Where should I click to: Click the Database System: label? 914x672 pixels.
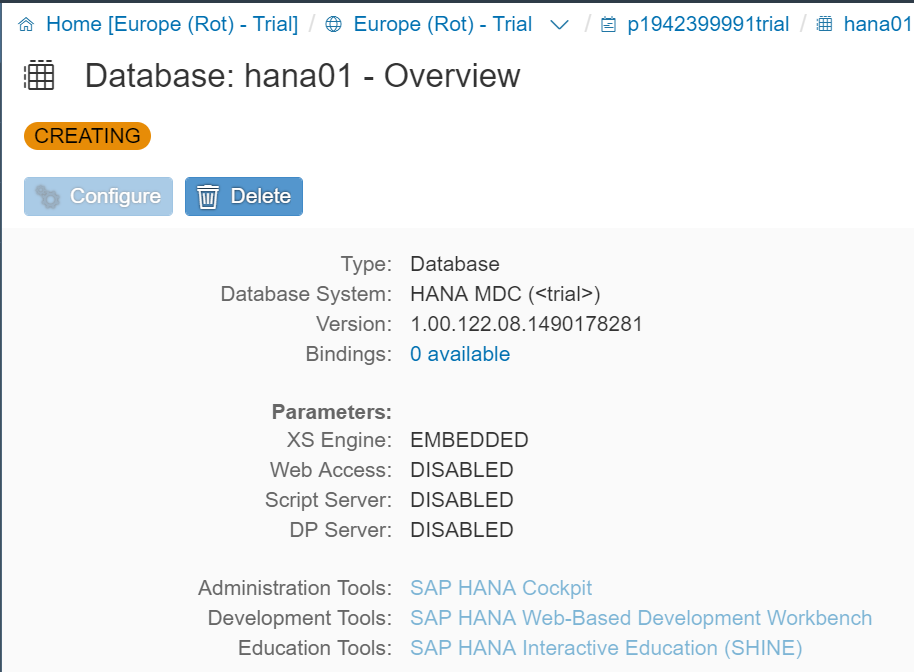pyautogui.click(x=306, y=294)
